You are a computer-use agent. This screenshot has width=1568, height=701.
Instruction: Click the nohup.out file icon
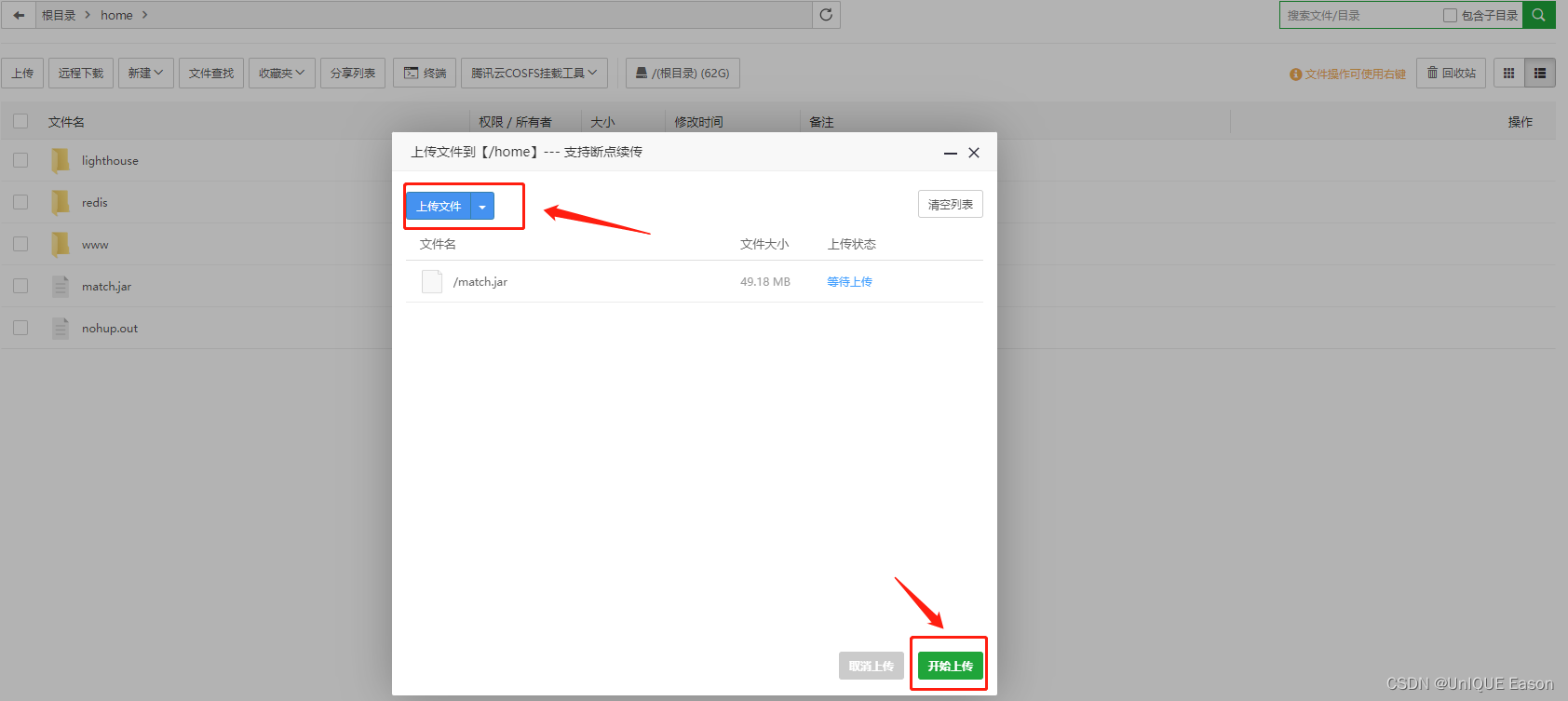point(61,328)
